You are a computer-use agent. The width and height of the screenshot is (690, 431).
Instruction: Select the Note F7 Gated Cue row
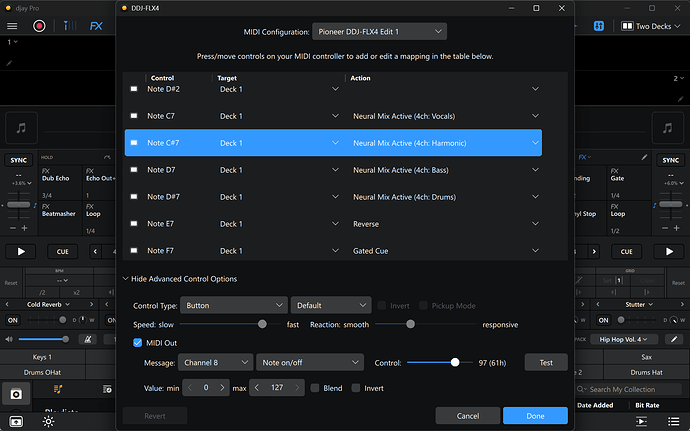(333, 251)
